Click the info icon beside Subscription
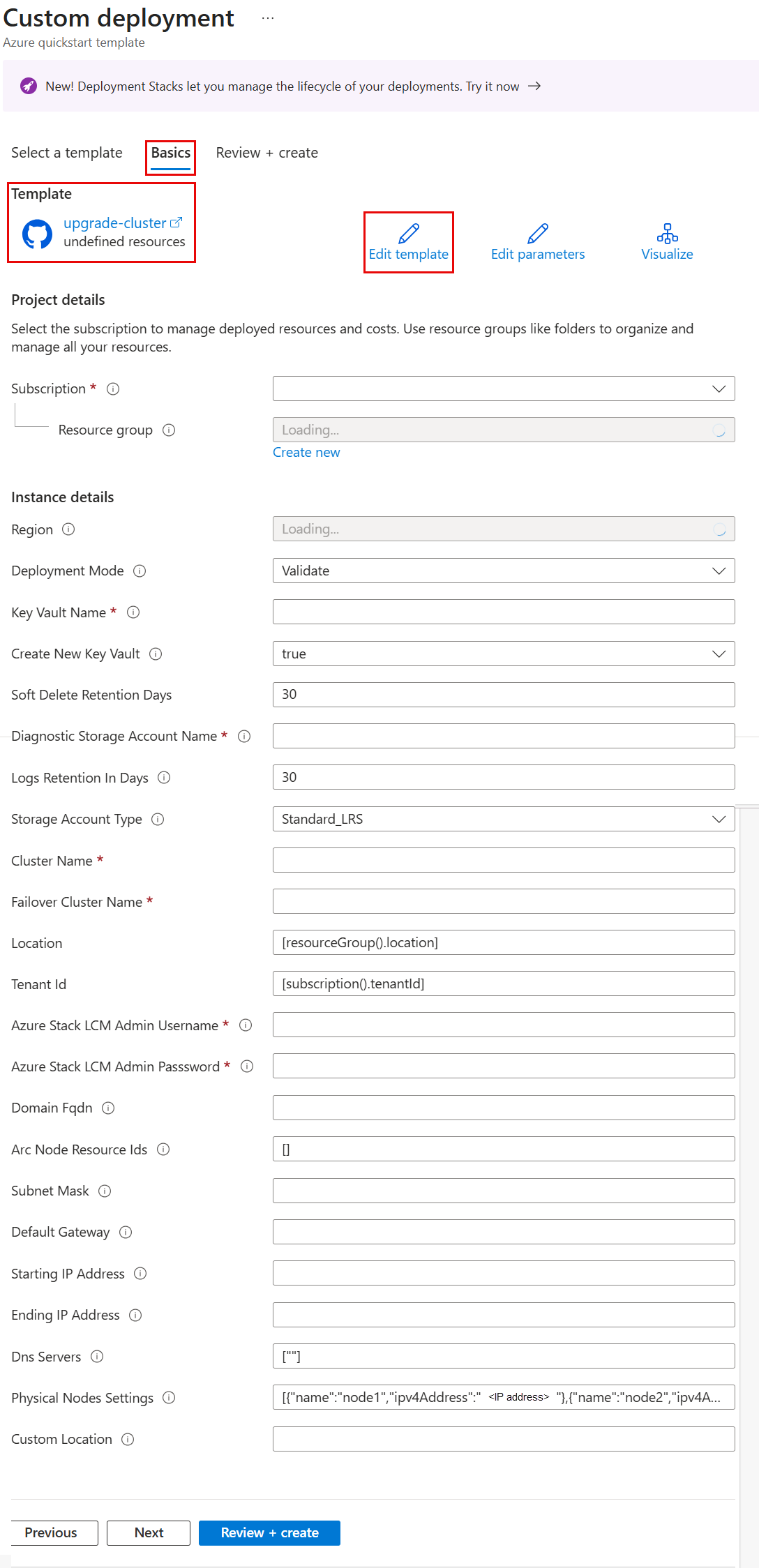The image size is (759, 1568). click(113, 389)
